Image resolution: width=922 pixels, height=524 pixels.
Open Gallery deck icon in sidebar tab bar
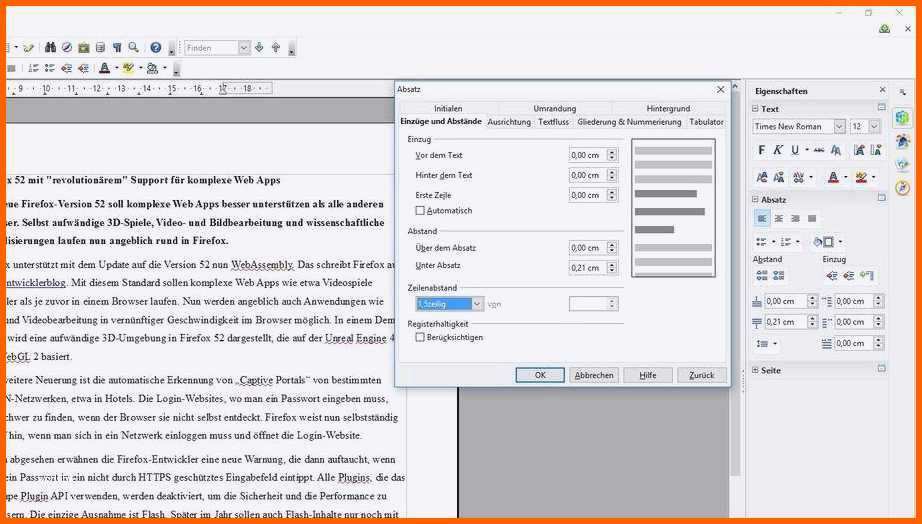(903, 165)
